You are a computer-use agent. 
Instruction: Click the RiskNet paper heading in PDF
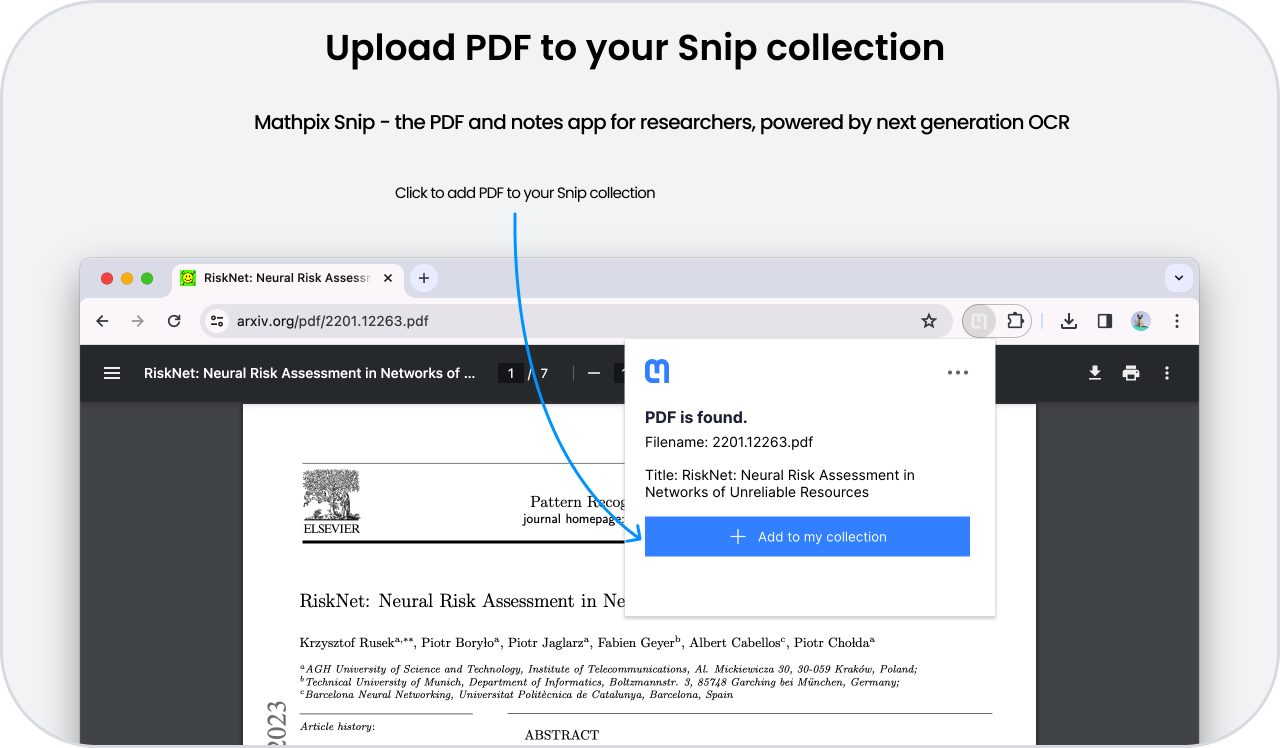(462, 601)
